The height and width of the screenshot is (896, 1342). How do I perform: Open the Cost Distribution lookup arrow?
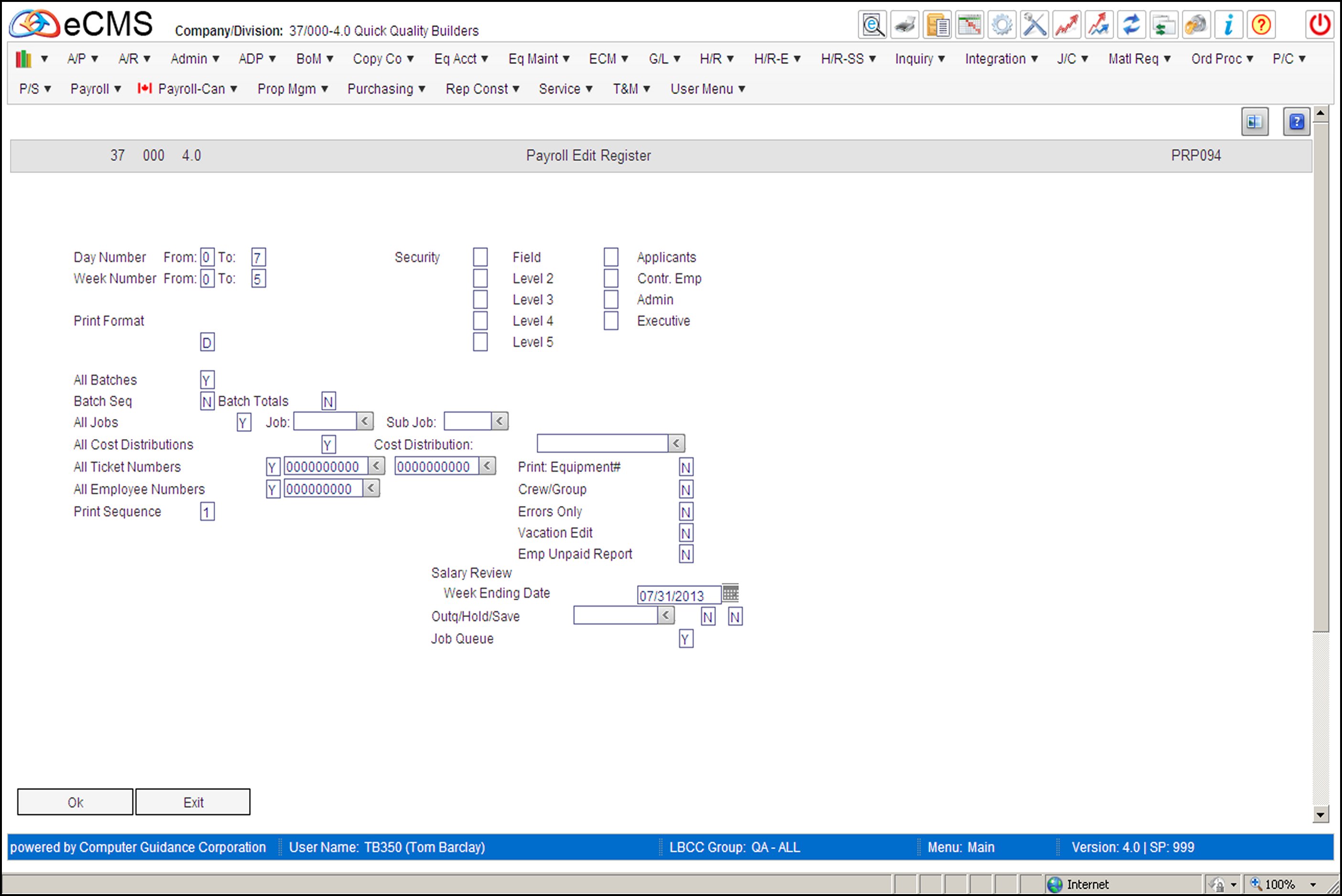pos(676,443)
